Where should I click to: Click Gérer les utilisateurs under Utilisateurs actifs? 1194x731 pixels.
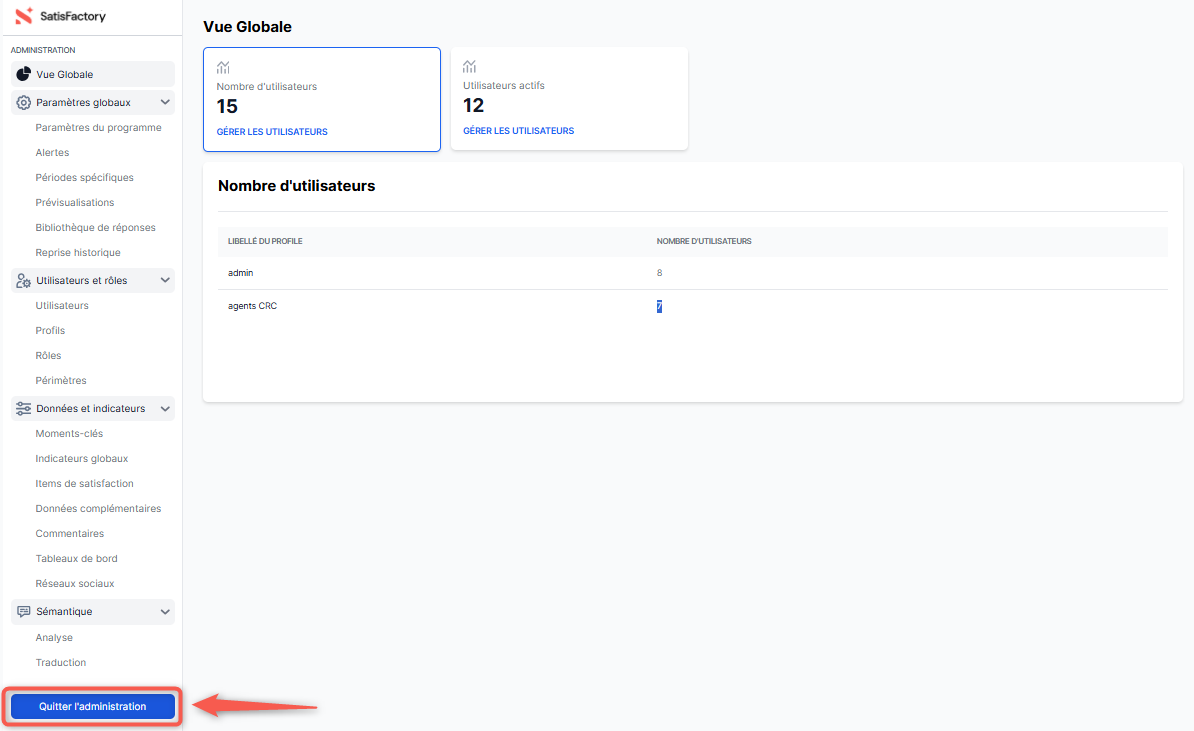click(518, 131)
